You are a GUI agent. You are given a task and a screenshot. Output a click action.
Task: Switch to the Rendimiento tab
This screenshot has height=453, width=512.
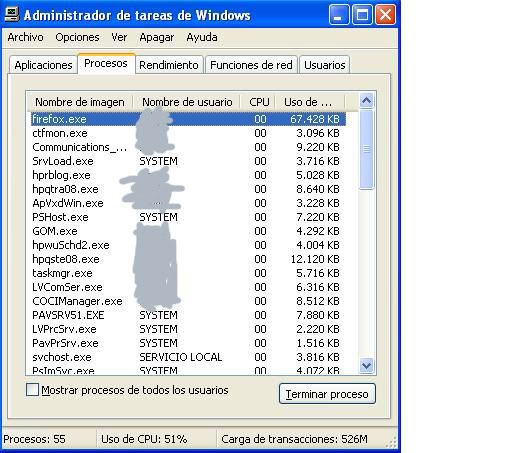[169, 65]
